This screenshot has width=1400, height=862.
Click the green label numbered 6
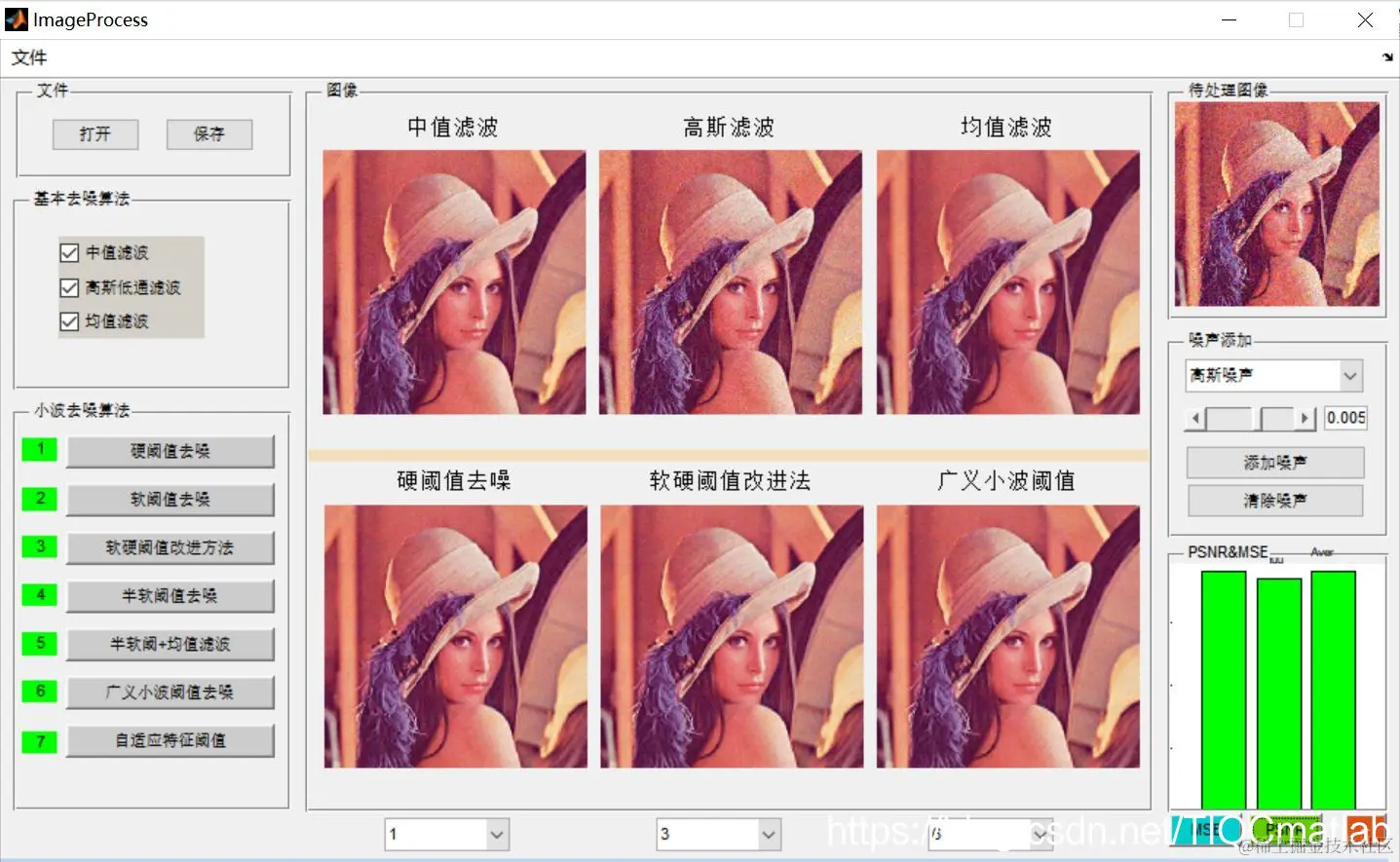click(x=40, y=692)
